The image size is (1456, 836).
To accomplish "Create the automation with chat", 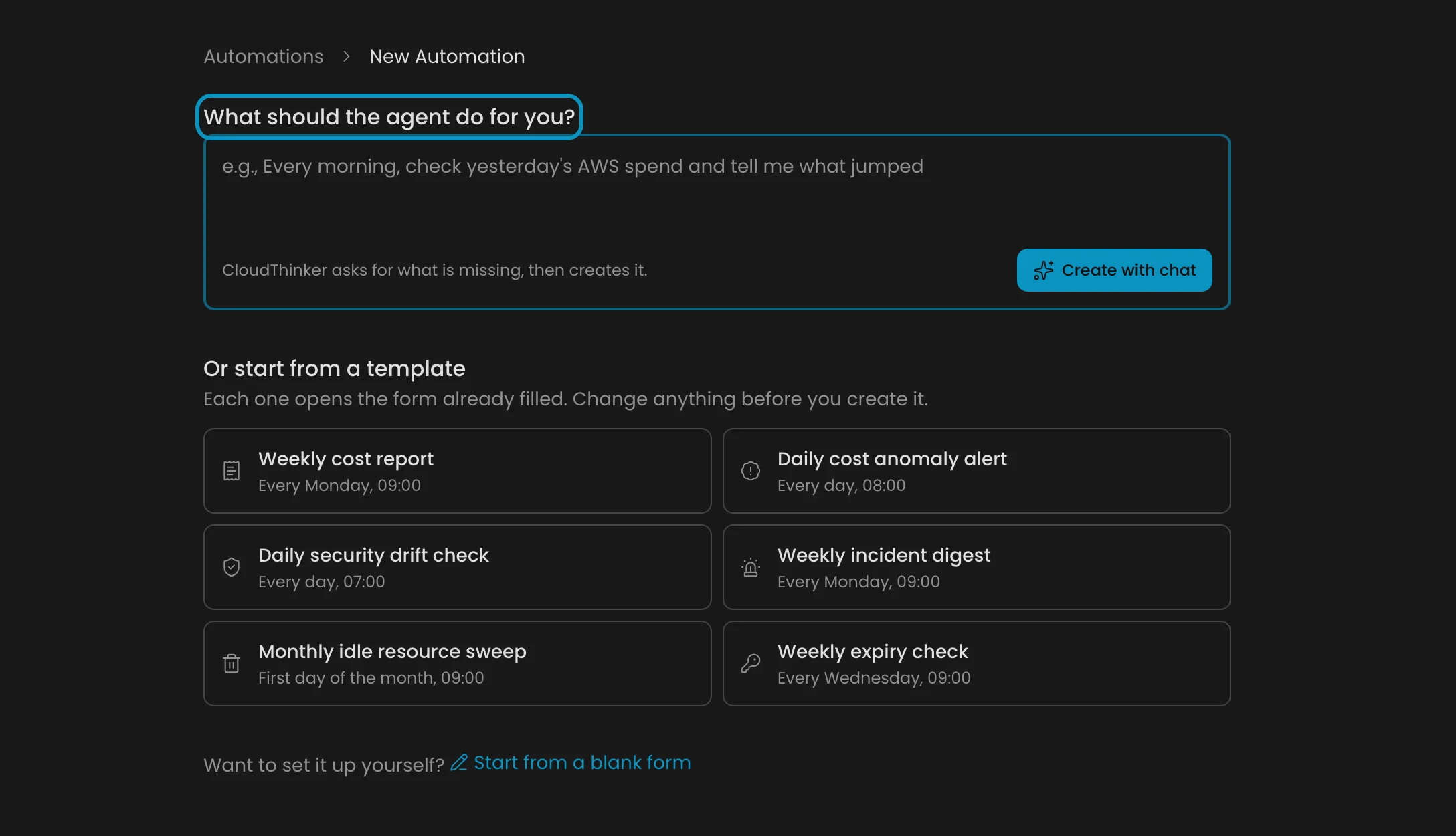I will click(x=1115, y=270).
